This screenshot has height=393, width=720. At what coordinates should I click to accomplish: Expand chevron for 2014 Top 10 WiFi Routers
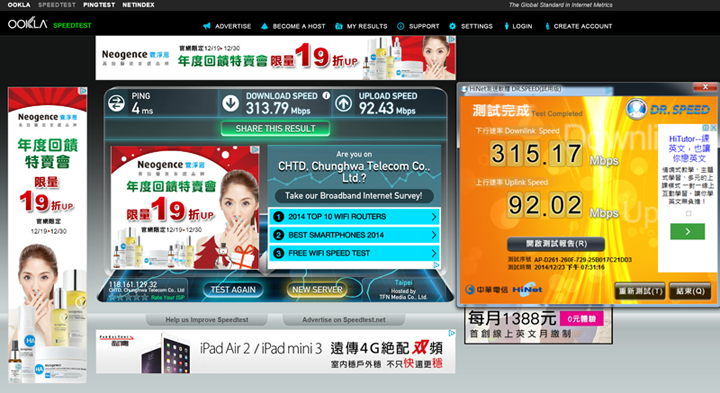[x=434, y=216]
